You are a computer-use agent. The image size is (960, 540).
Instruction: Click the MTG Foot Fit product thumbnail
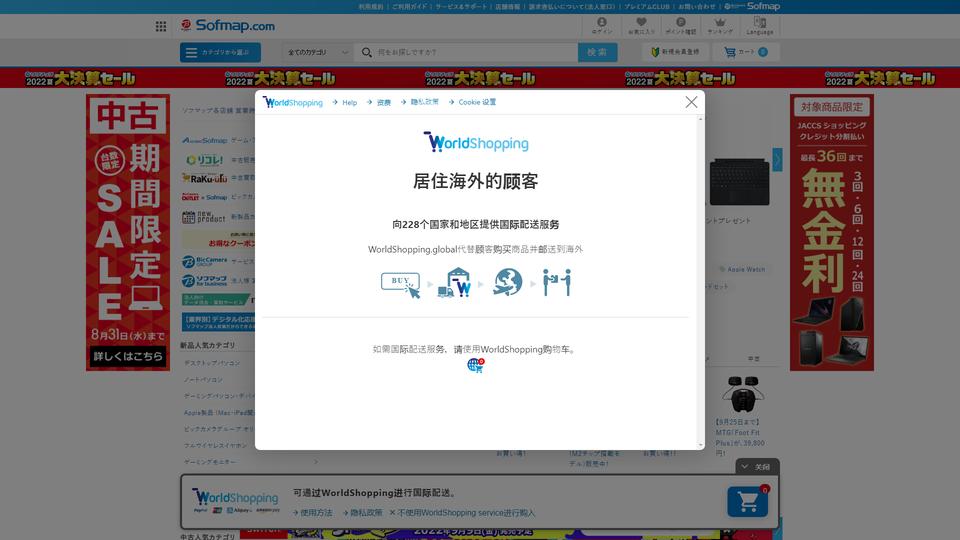(743, 394)
